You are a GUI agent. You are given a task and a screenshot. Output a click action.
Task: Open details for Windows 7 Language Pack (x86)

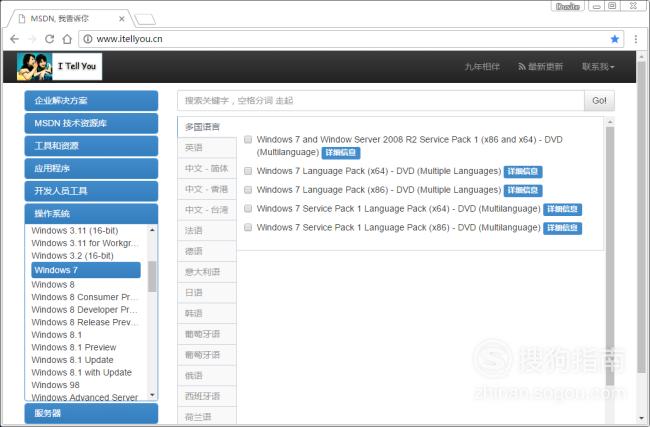click(523, 191)
